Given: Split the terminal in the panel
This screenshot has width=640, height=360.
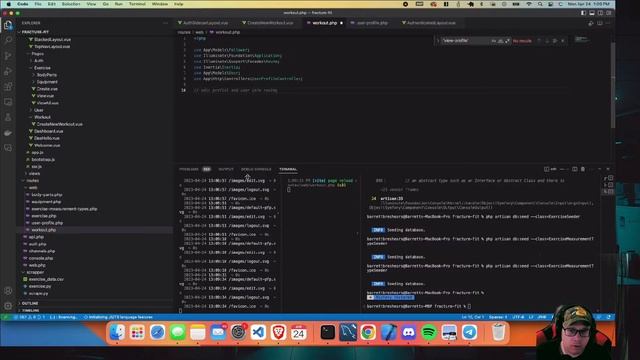Looking at the screenshot, I should [575, 169].
